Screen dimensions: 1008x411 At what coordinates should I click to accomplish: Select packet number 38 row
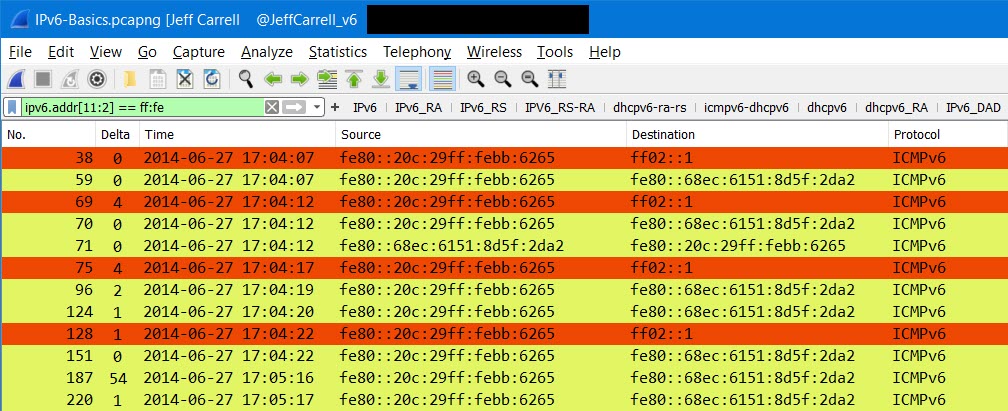coord(505,158)
